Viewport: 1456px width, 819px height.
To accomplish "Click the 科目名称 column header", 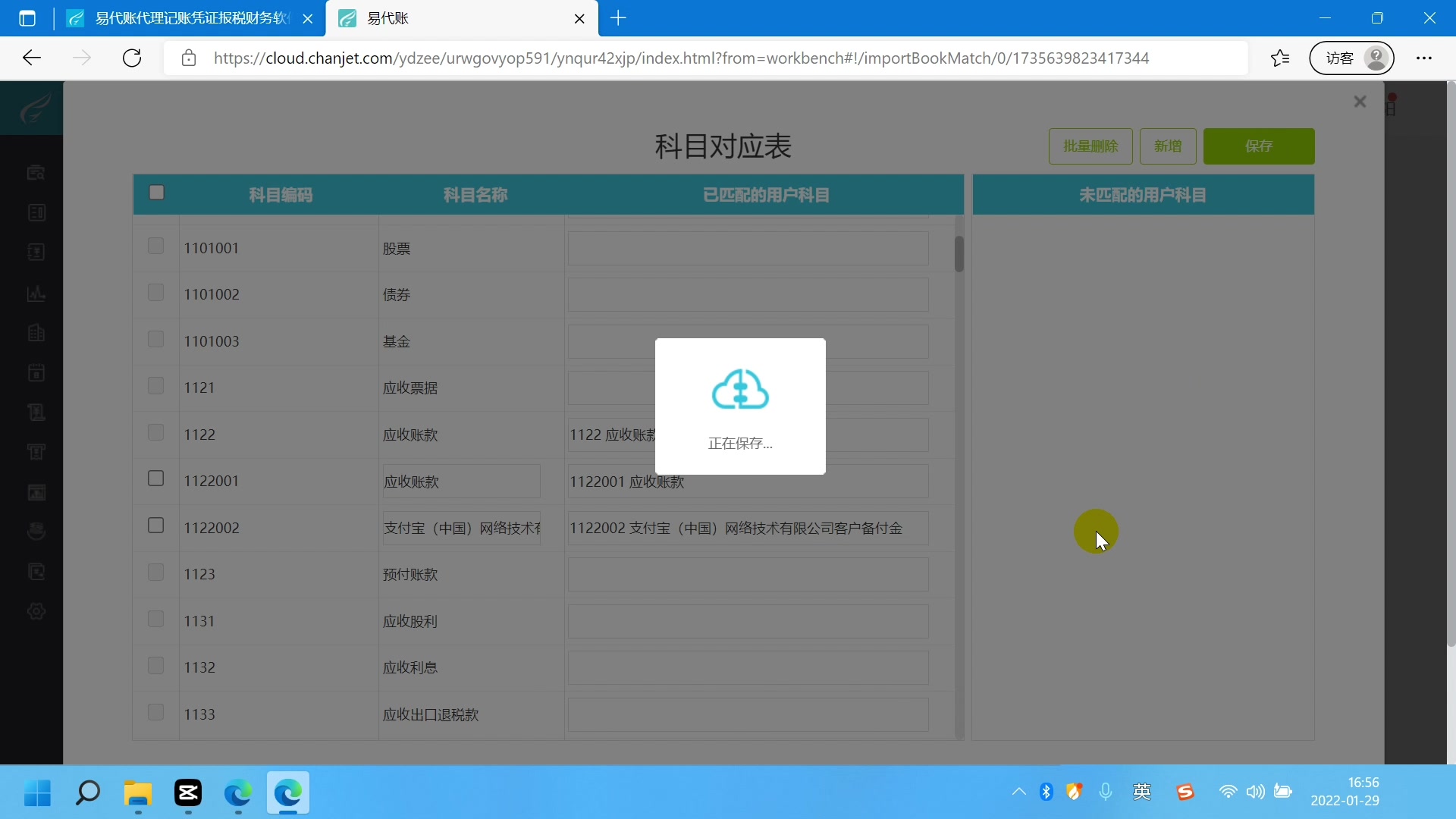I will [x=475, y=195].
